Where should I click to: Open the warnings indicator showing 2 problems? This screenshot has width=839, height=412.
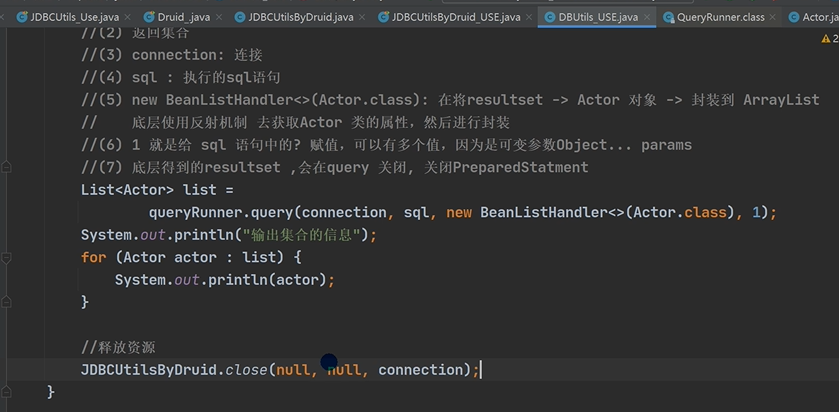click(830, 39)
